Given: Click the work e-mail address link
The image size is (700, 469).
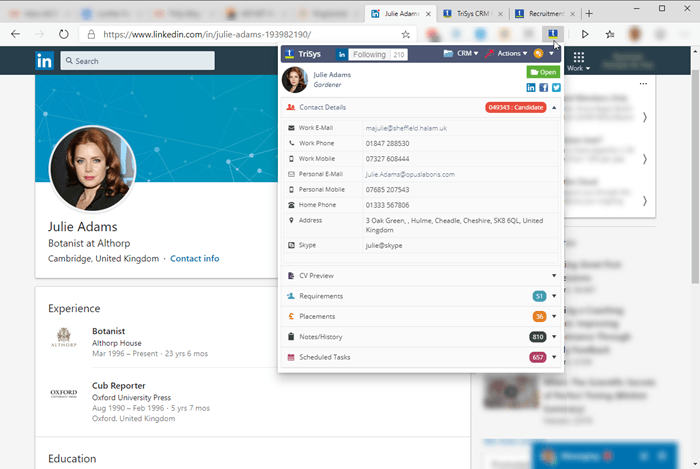Looking at the screenshot, I should (x=406, y=128).
